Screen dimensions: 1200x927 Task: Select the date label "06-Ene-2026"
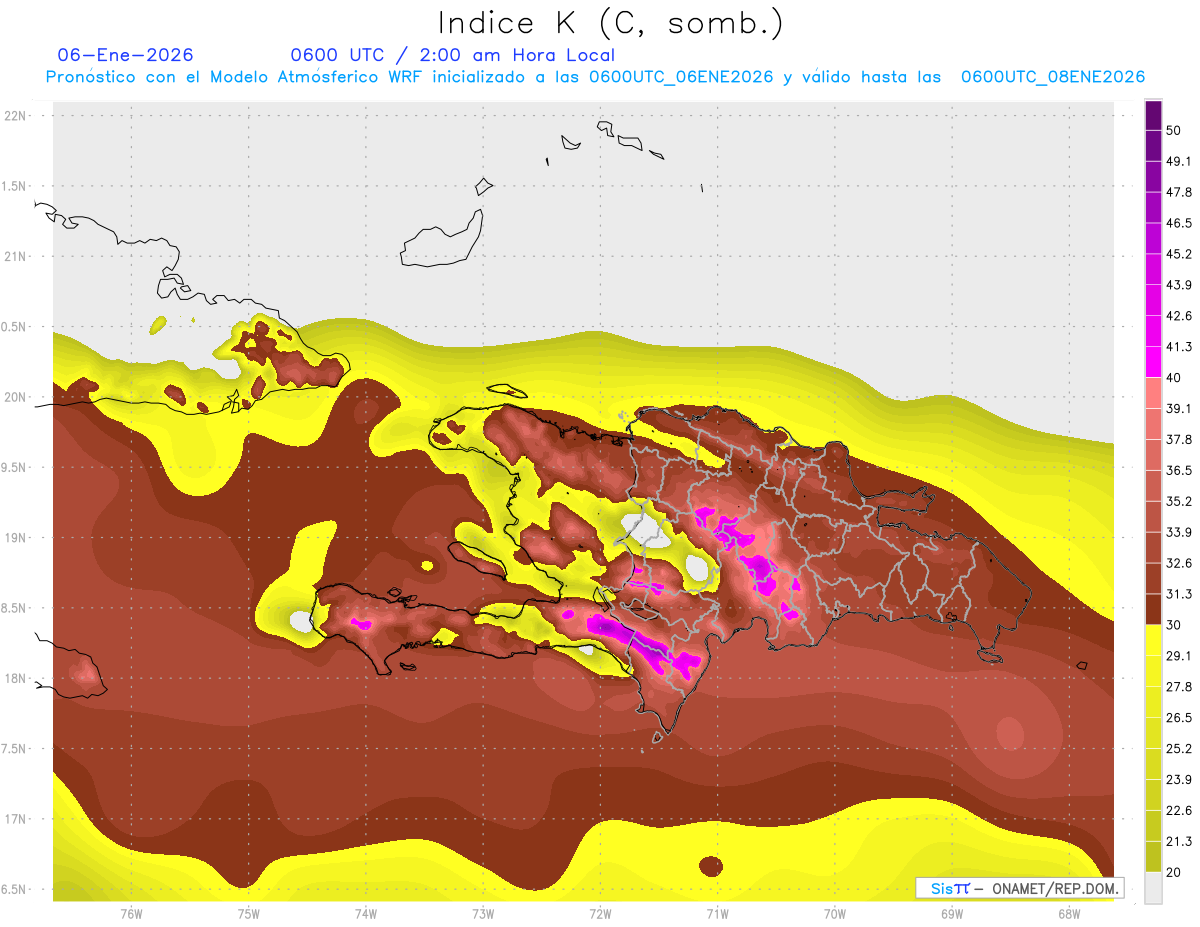click(126, 55)
